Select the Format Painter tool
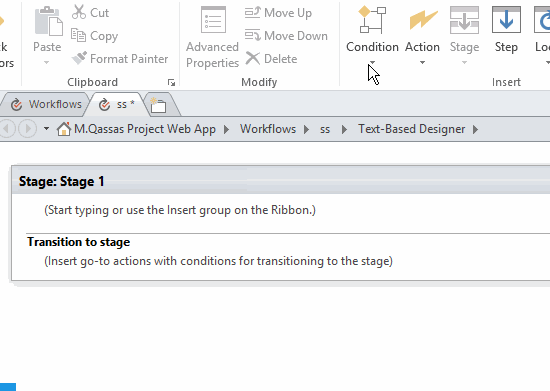This screenshot has width=550, height=391. tap(120, 59)
